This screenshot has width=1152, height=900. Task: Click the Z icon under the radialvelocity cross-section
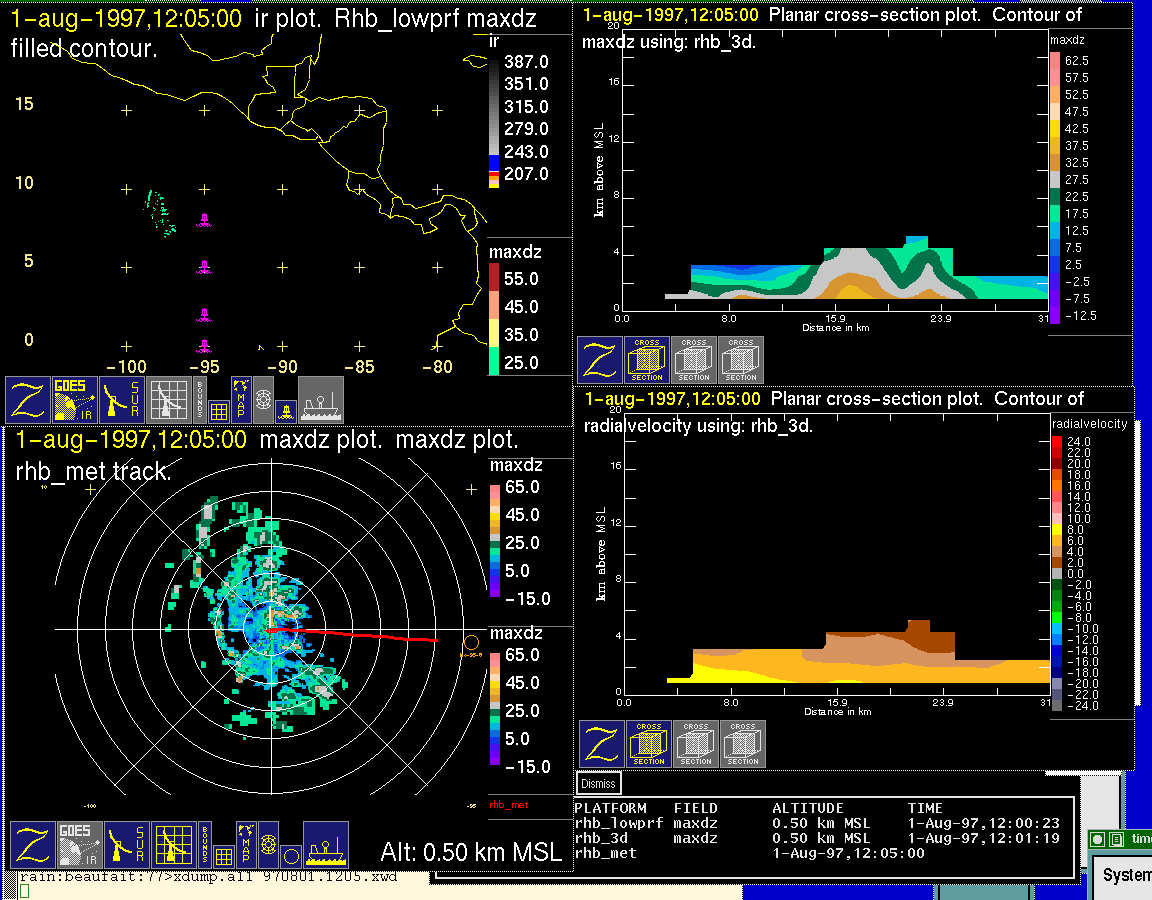(x=601, y=743)
